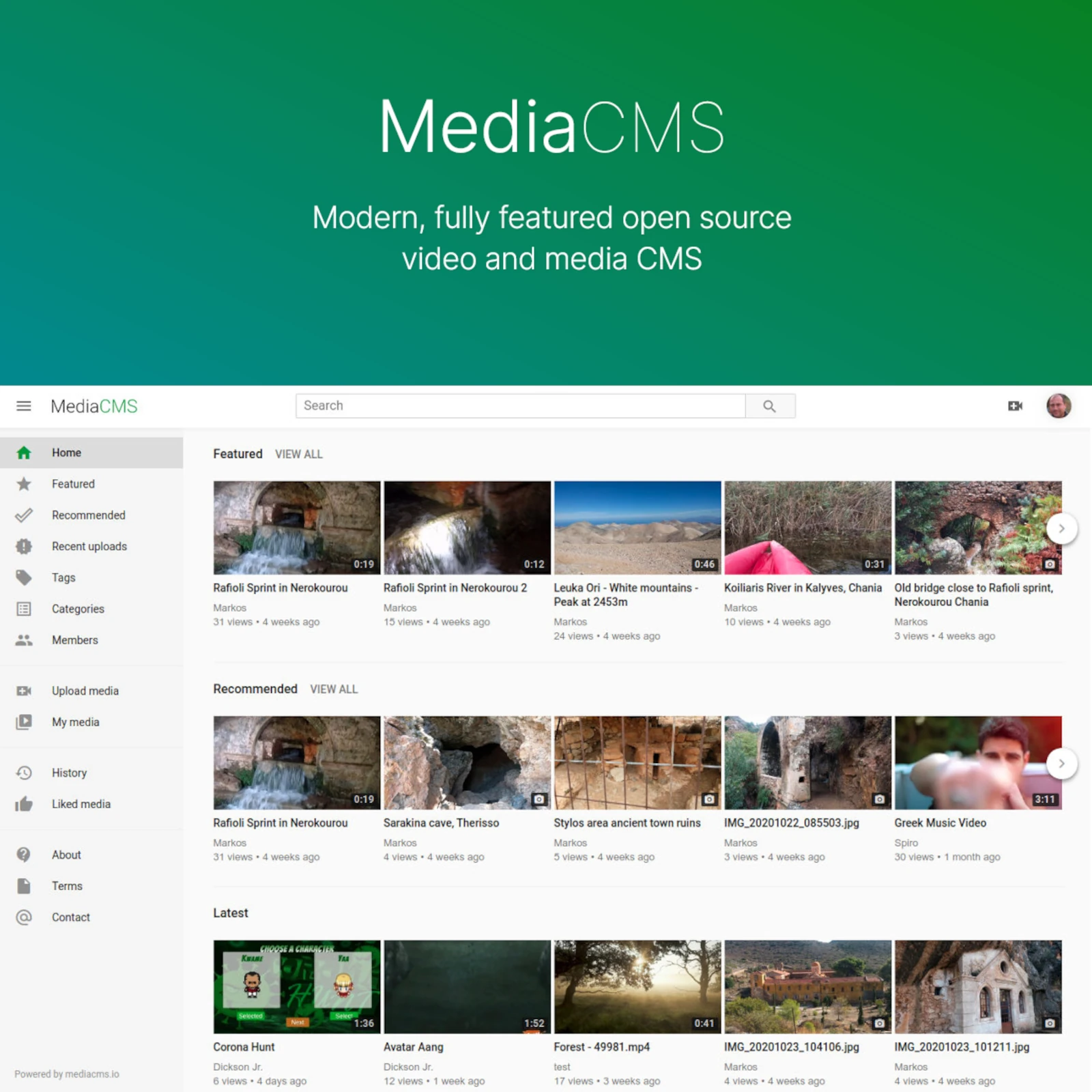Open the hamburger menu to collapse the sidebar
The image size is (1092, 1092).
pyautogui.click(x=24, y=406)
